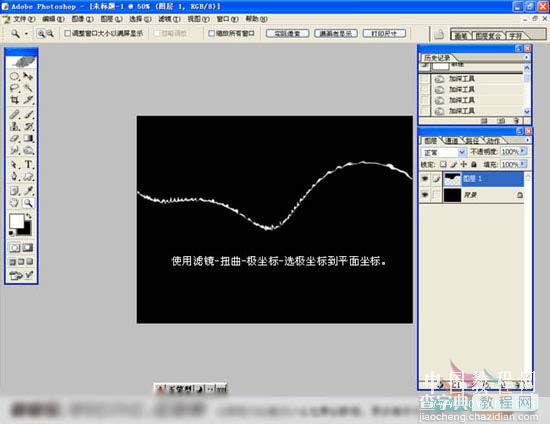
Task: Hide the 背景 layer via eye icon
Action: coord(425,195)
